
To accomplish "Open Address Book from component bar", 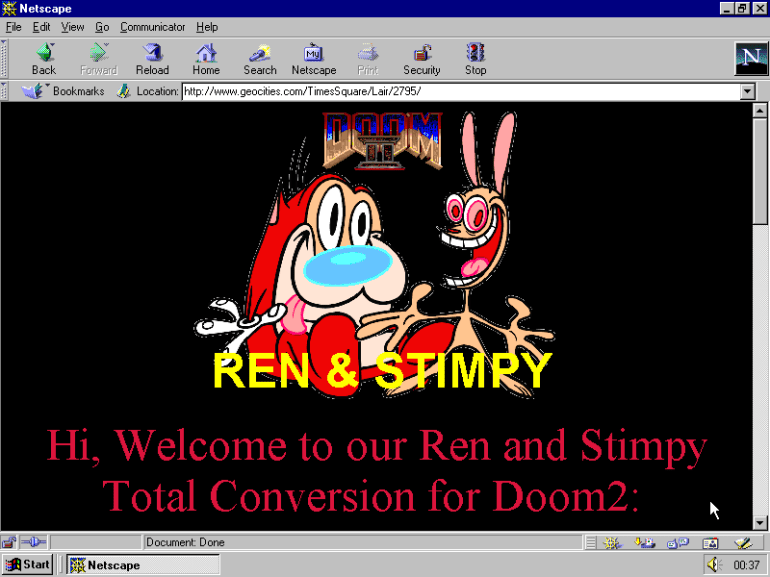I will (711, 543).
